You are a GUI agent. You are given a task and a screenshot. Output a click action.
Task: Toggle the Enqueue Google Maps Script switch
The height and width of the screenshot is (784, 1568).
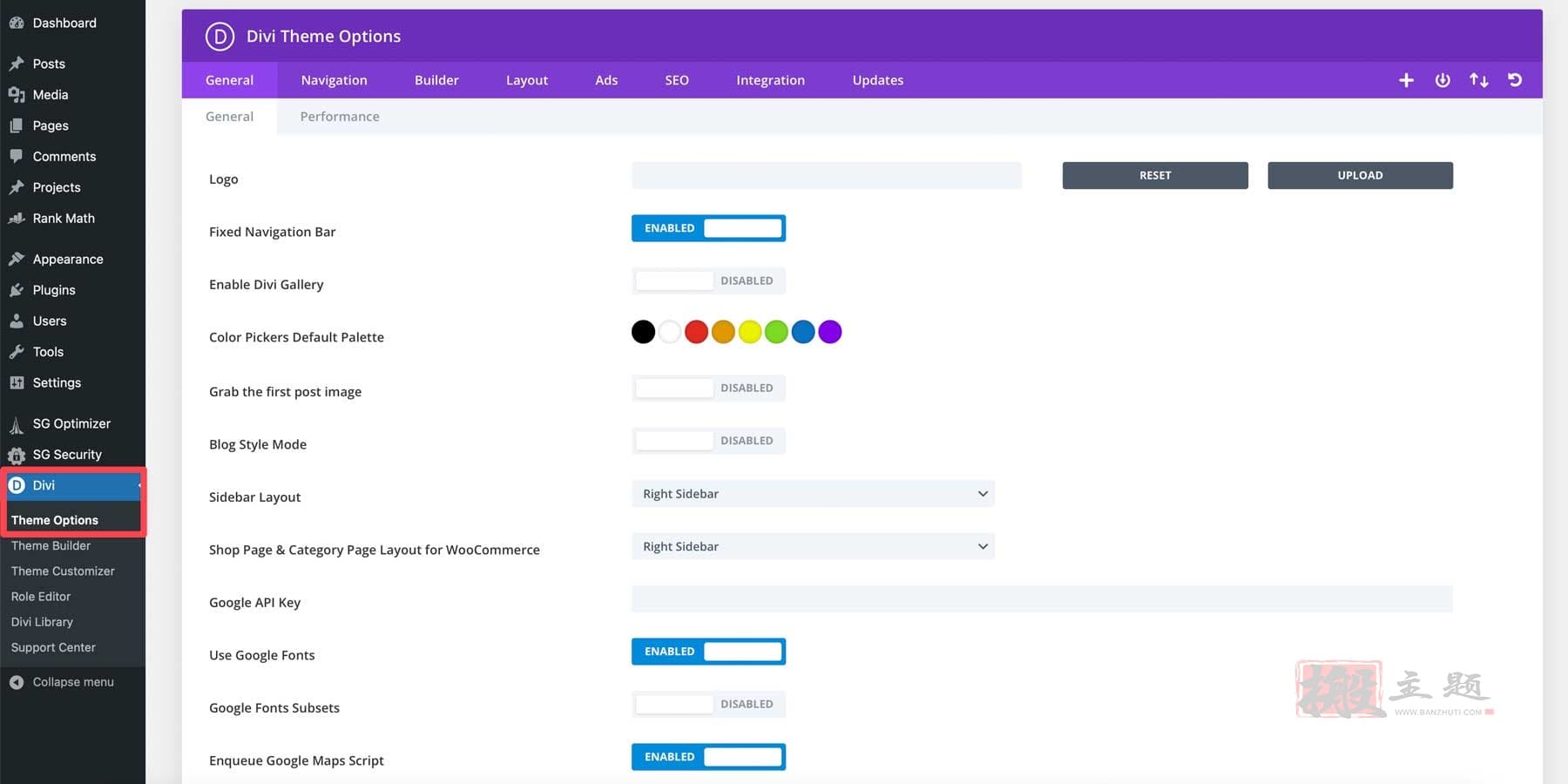pos(708,757)
